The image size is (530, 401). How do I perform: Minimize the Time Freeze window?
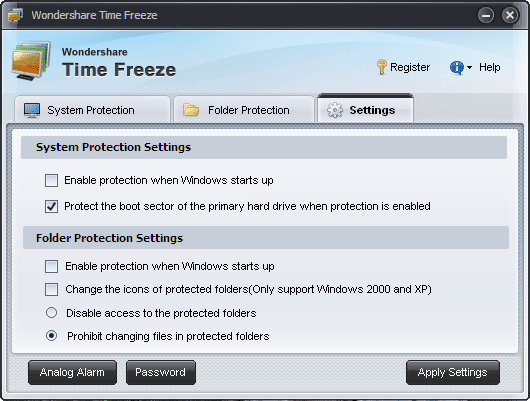(486, 16)
